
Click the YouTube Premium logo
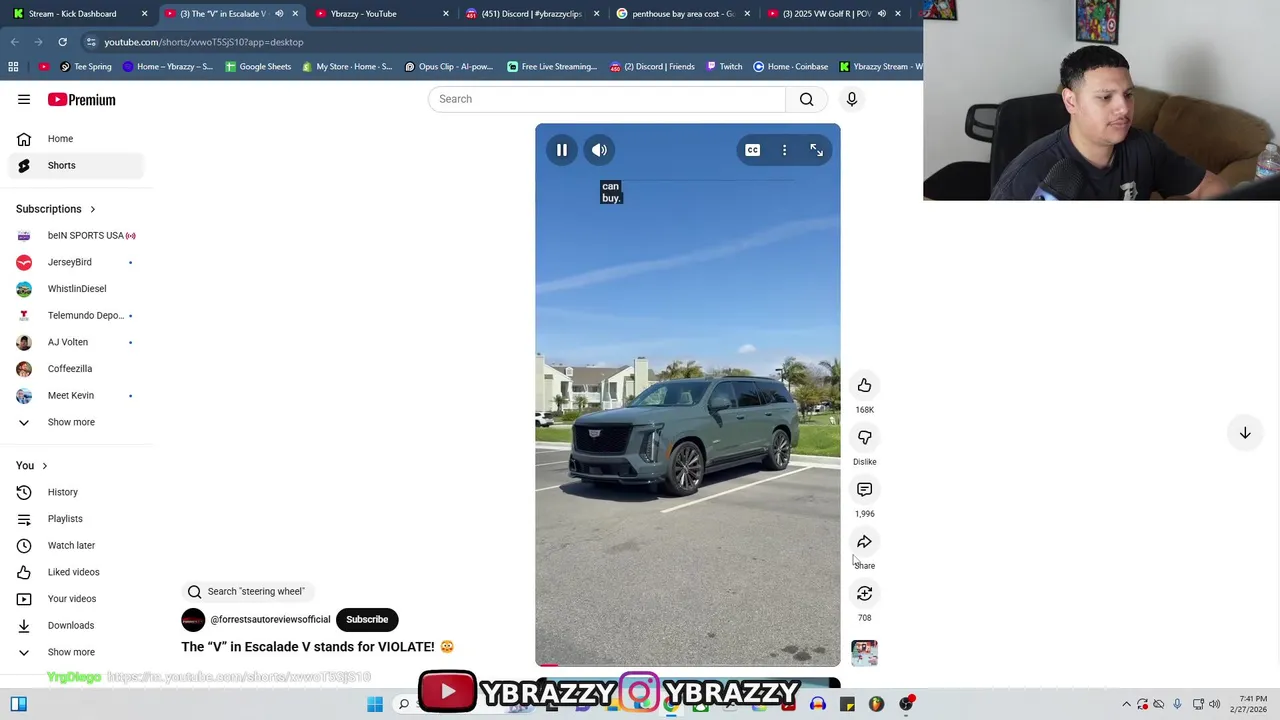(81, 99)
